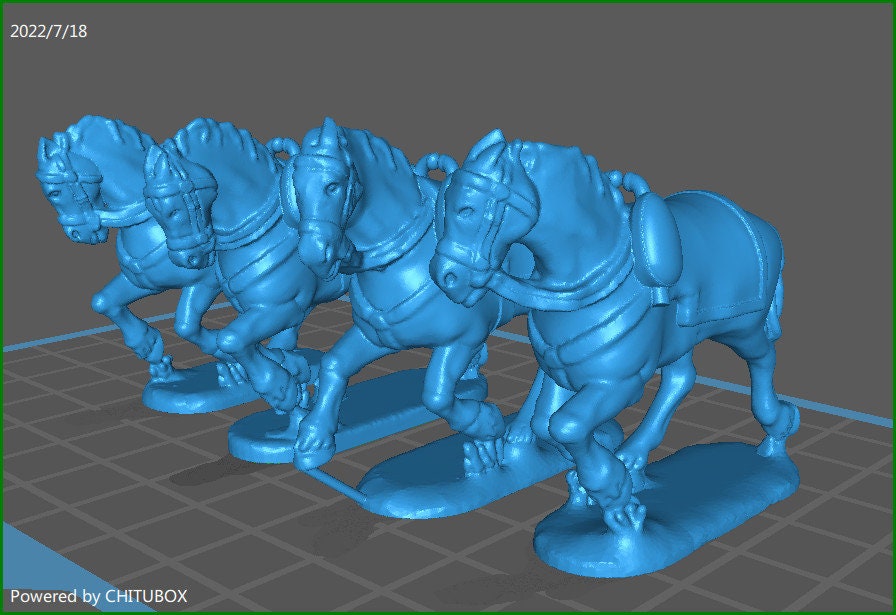Click the oval base under the front-right horse
This screenshot has height=615, width=896.
[680, 520]
